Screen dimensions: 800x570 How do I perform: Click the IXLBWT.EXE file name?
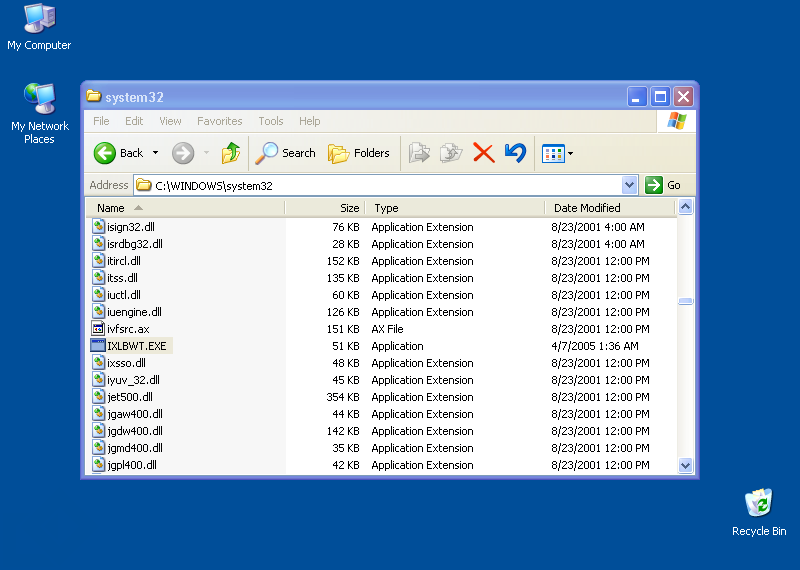coord(137,346)
